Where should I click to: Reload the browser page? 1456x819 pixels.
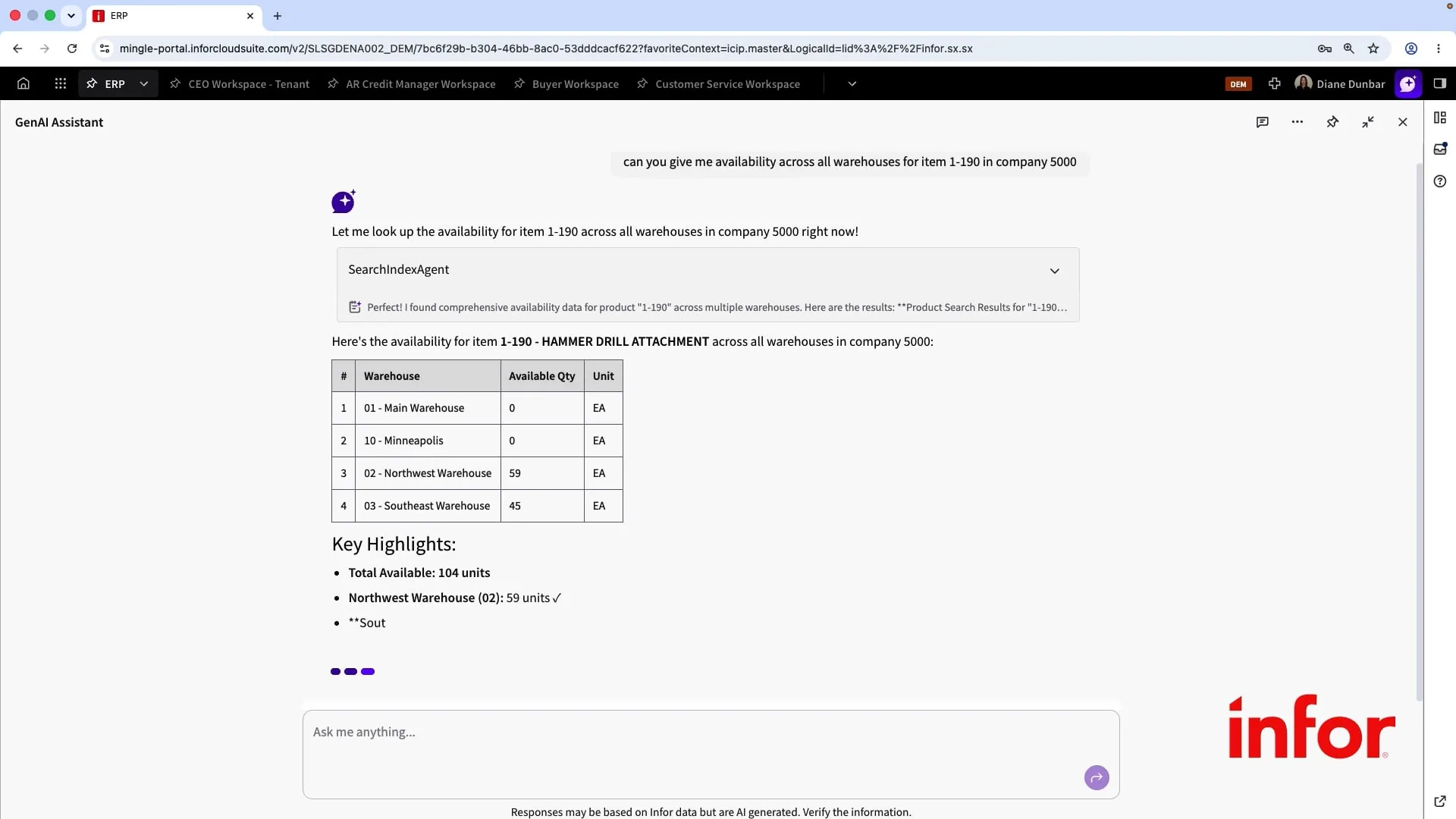tap(72, 49)
